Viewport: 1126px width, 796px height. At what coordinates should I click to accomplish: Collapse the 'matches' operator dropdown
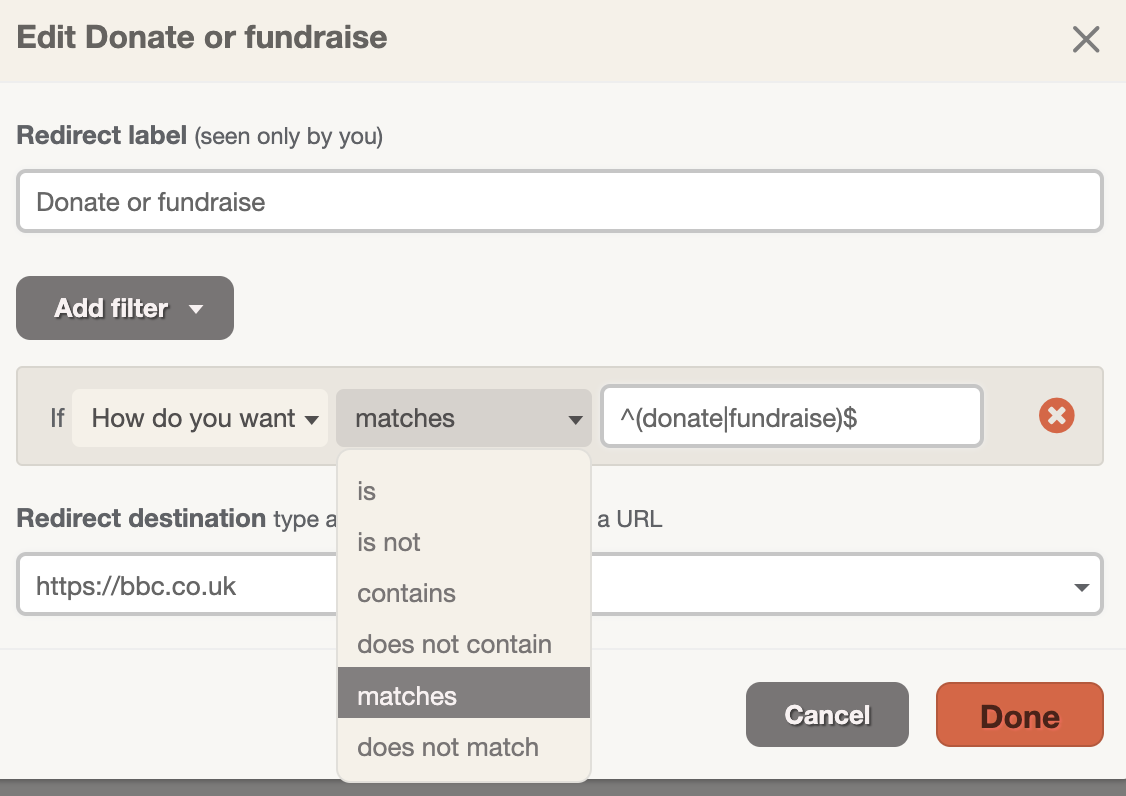pos(464,418)
